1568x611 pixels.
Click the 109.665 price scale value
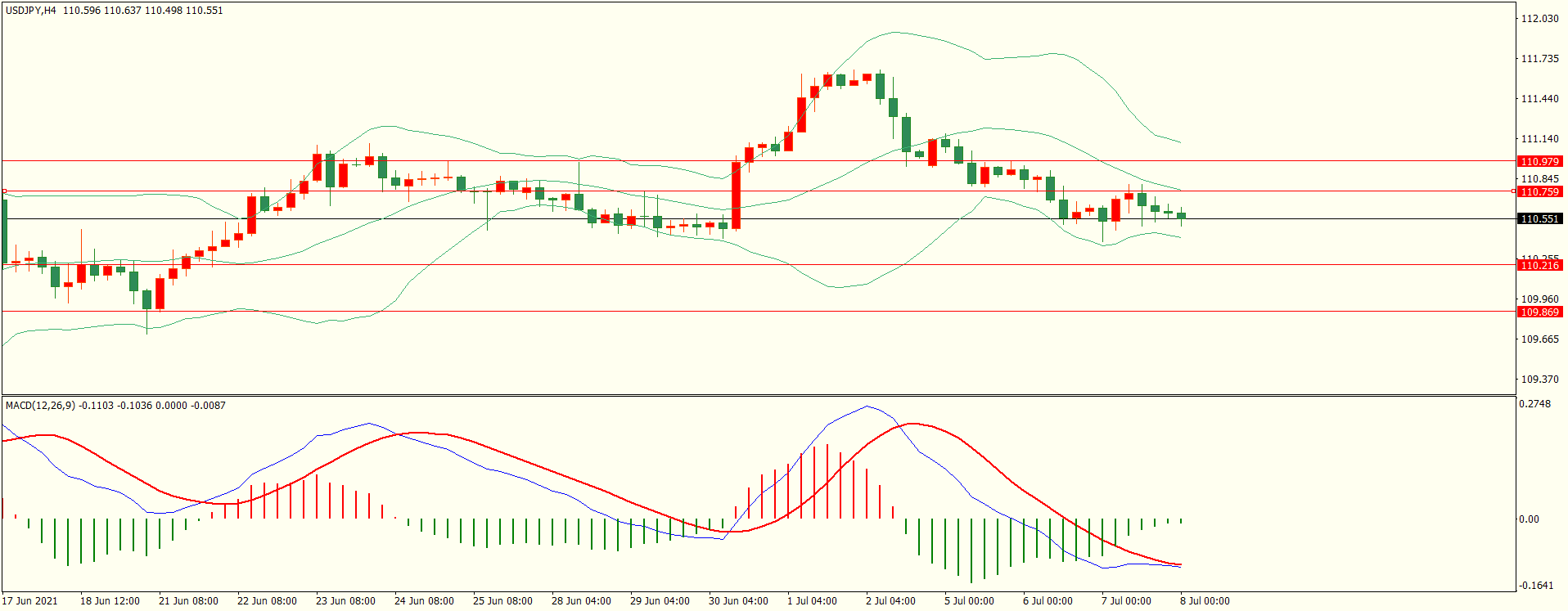pyautogui.click(x=1539, y=339)
